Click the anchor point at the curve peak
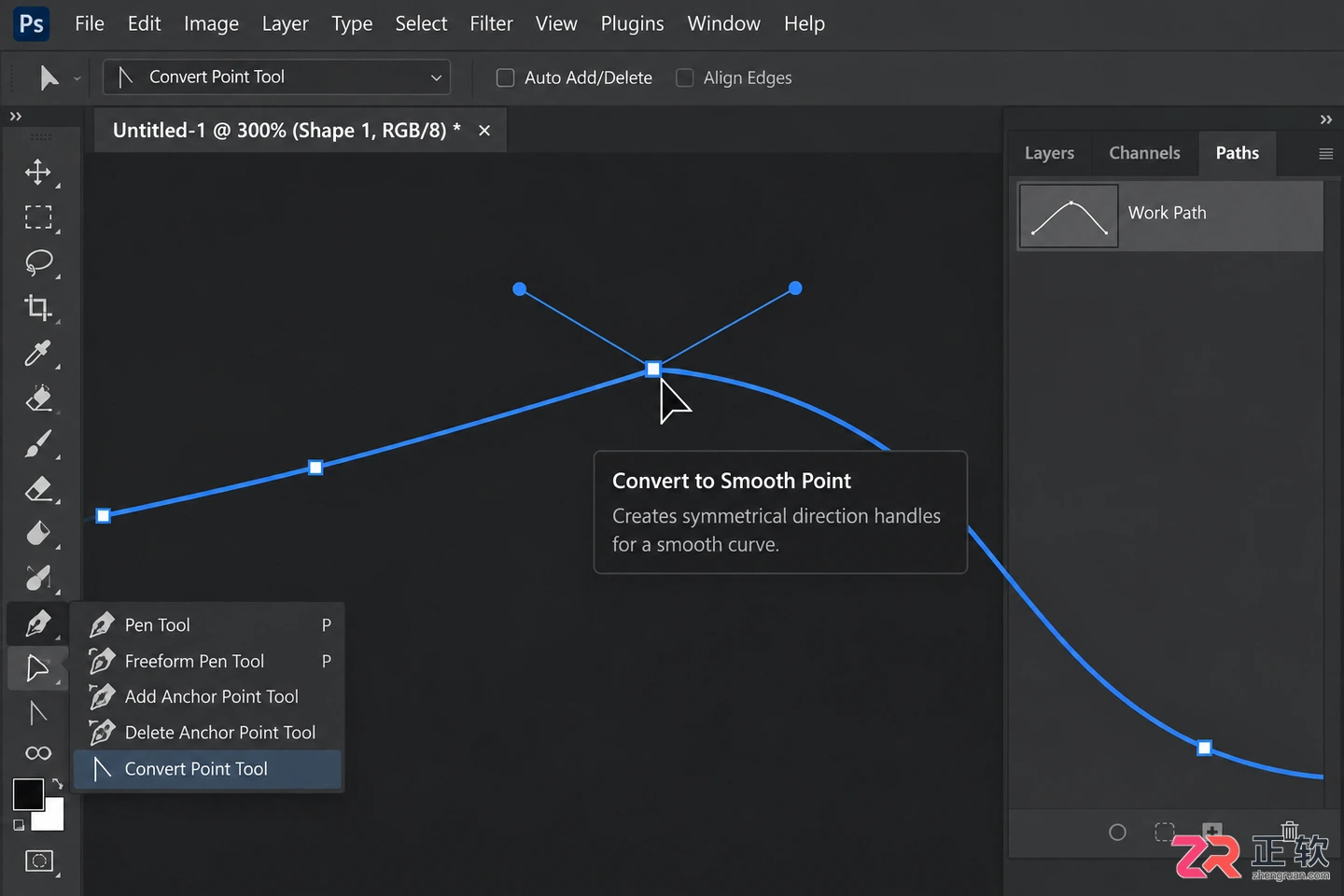Screen dimensions: 1344x896 click(x=653, y=369)
